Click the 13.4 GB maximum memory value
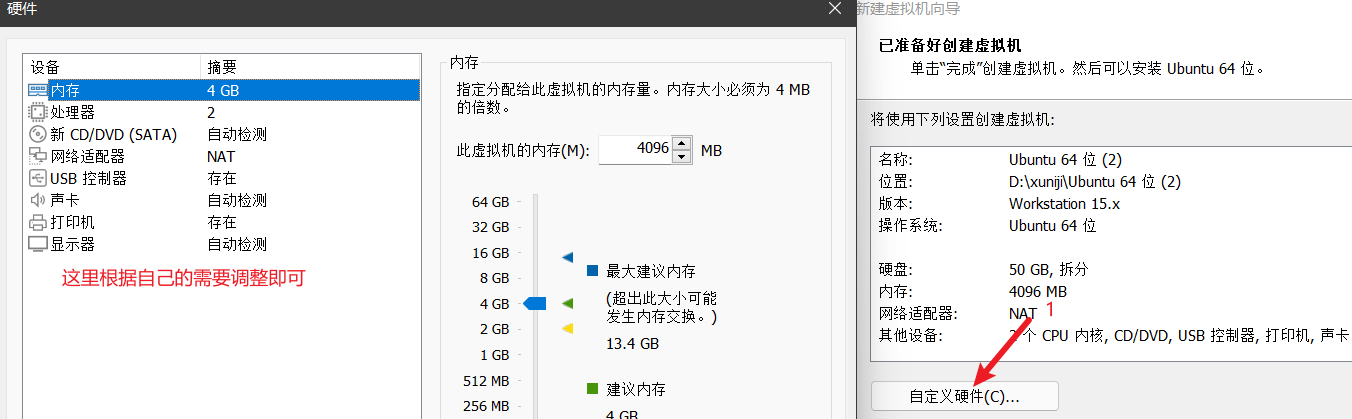1352x419 pixels. (x=633, y=344)
